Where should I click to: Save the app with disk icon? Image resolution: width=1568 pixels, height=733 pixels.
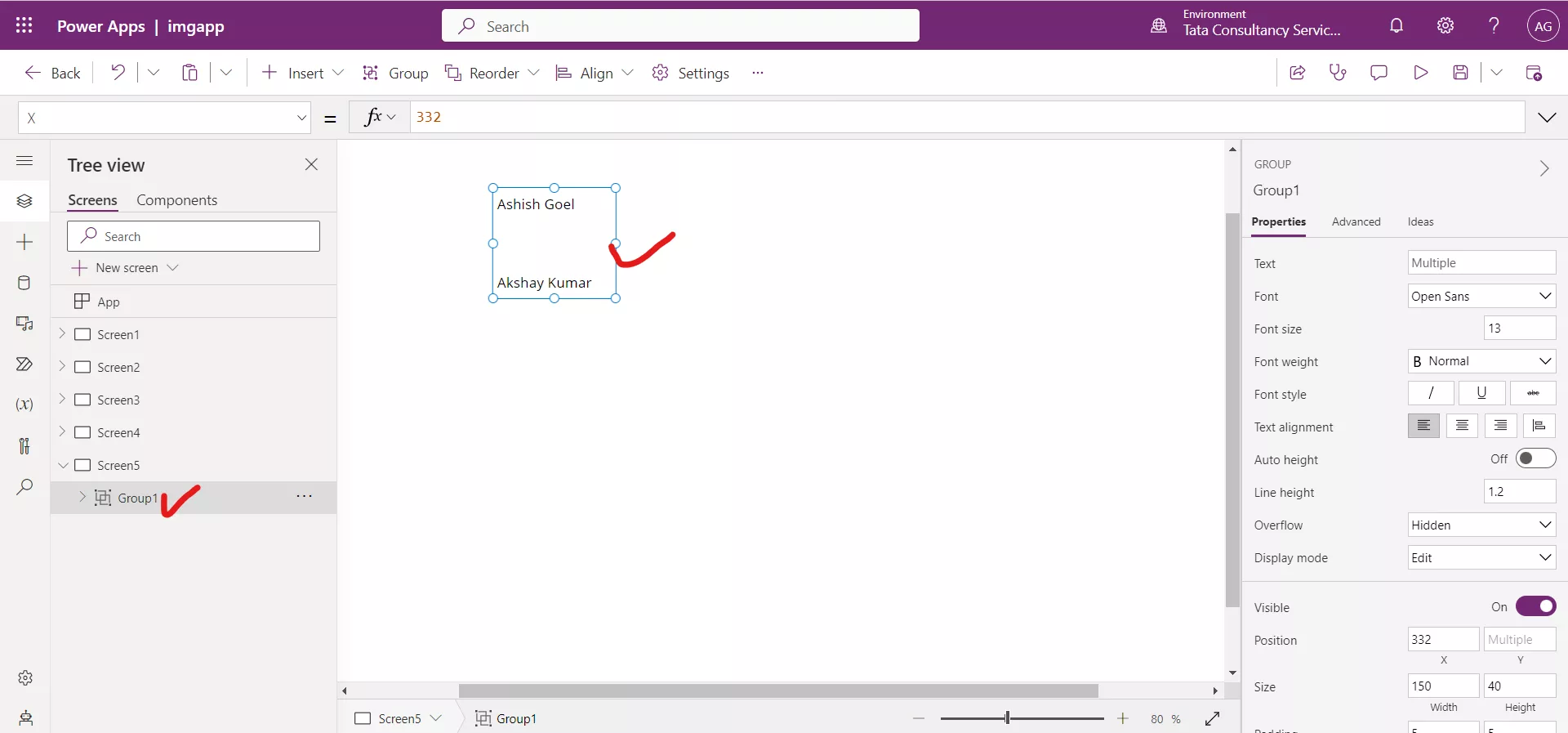coord(1461,73)
